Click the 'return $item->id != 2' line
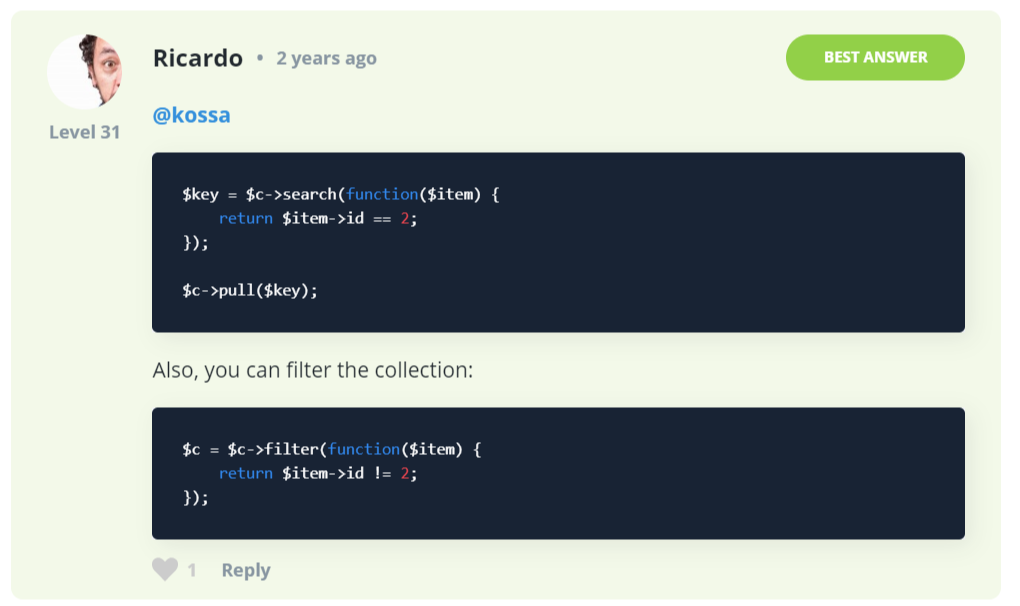 [317, 473]
